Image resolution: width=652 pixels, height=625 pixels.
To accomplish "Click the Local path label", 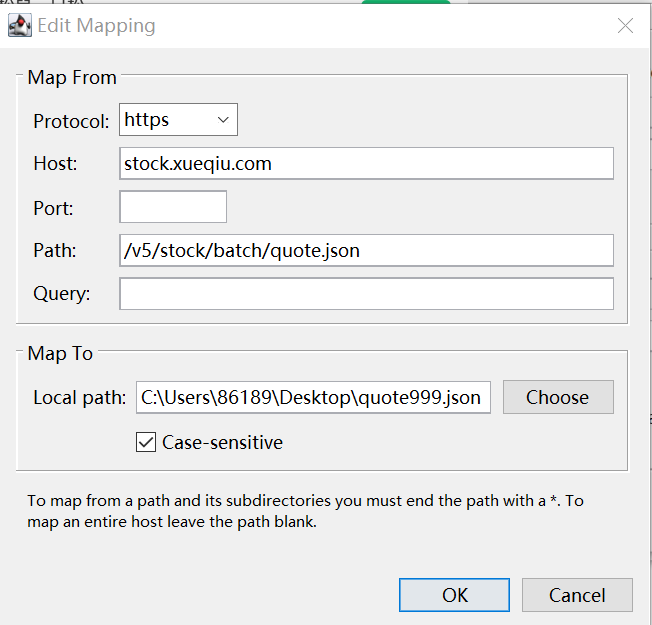I will (79, 398).
